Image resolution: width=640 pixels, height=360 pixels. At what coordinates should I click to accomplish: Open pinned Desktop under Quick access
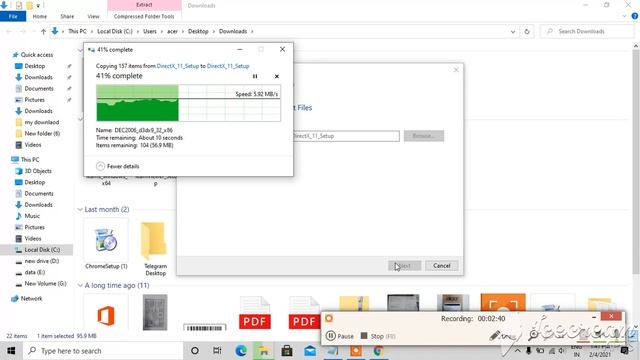point(34,66)
